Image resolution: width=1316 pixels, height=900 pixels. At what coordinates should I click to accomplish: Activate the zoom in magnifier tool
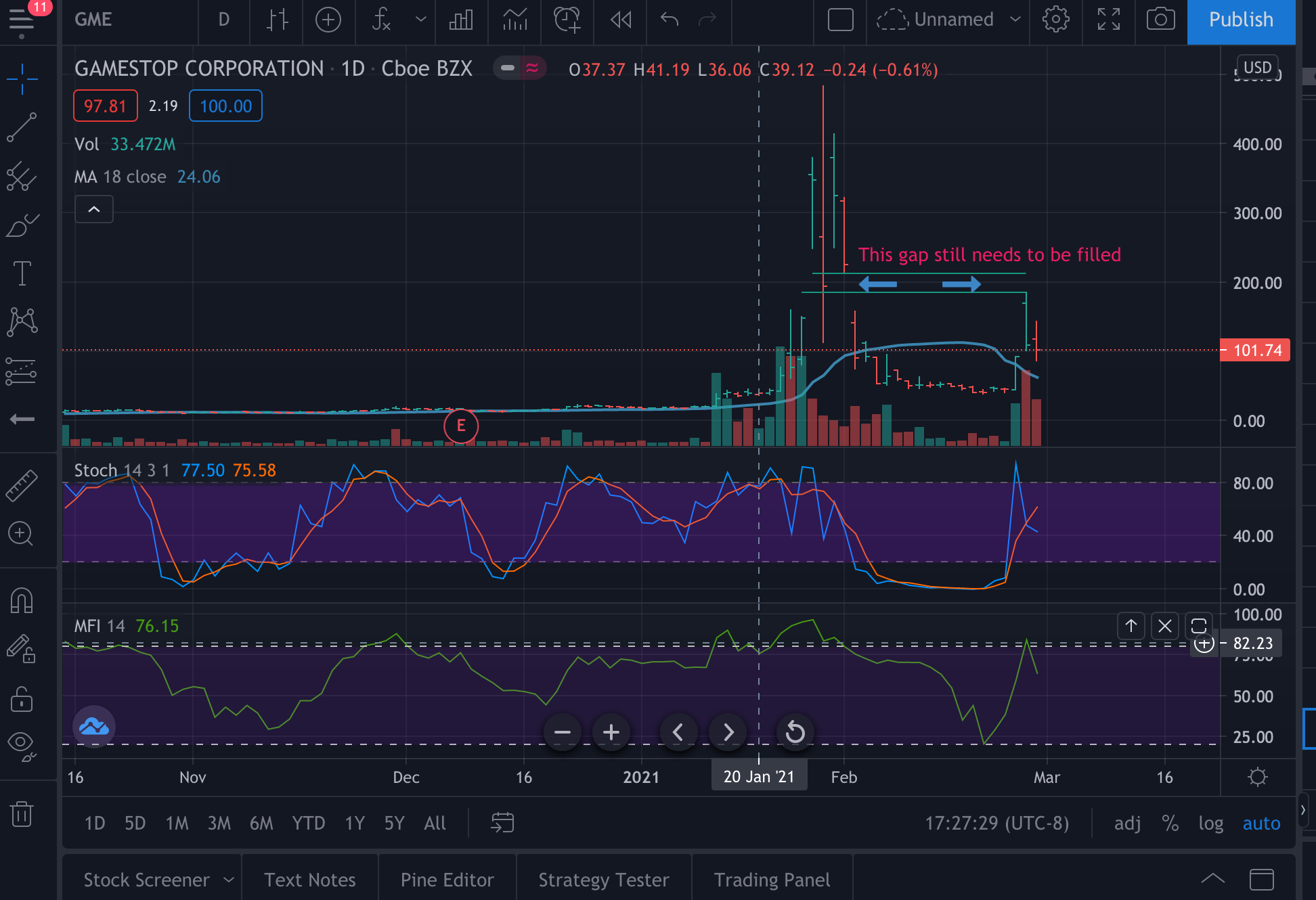20,535
